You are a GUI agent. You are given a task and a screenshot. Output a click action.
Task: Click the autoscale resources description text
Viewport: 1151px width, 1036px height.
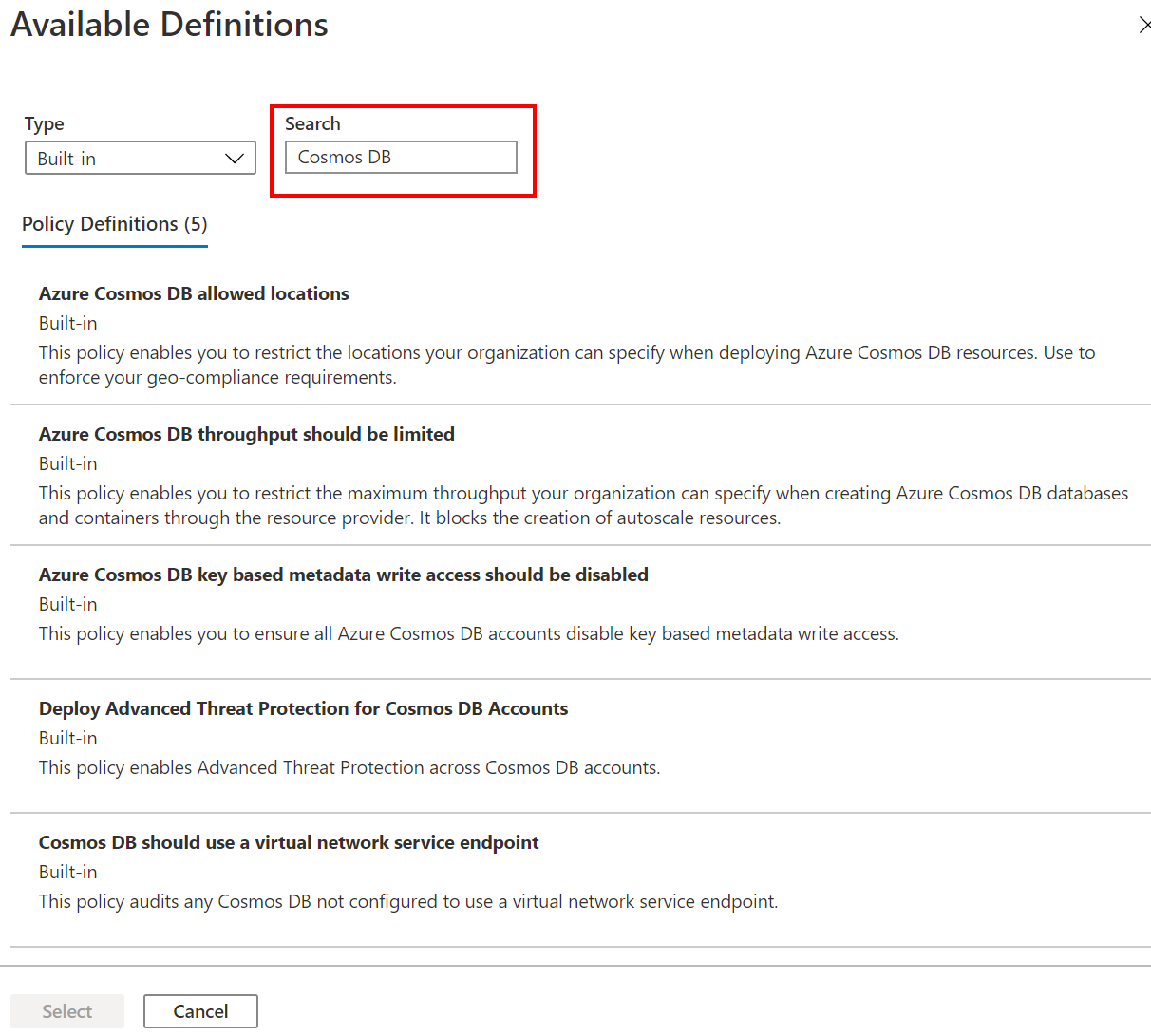[583, 505]
